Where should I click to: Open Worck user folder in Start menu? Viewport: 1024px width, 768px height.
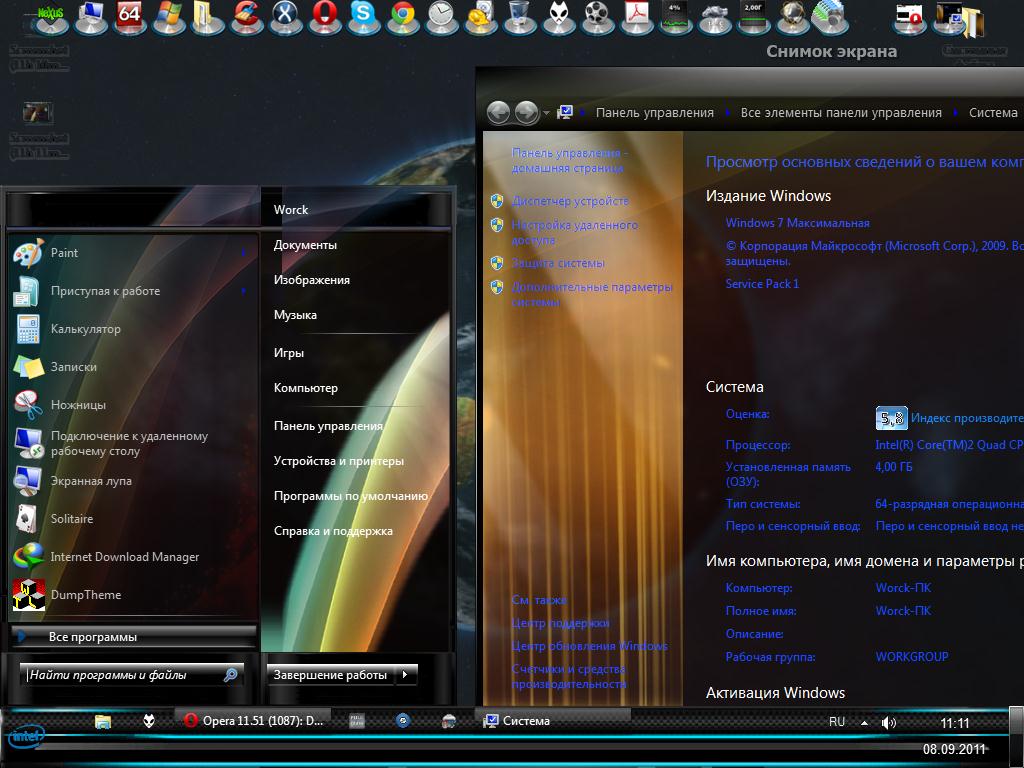click(x=291, y=210)
